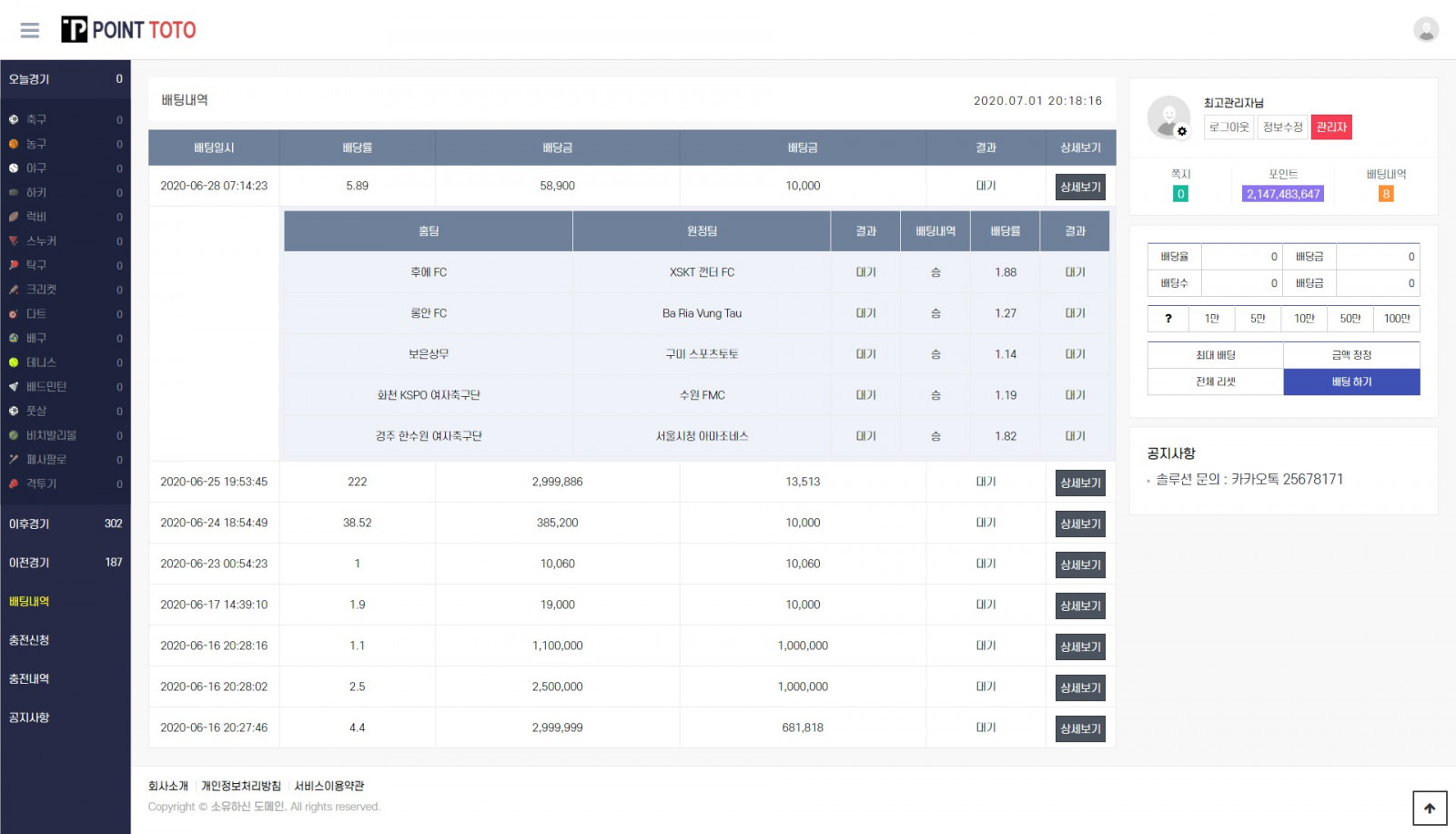The width and height of the screenshot is (1456, 834).
Task: Click the purple points balance badge
Action: pyautogui.click(x=1282, y=194)
